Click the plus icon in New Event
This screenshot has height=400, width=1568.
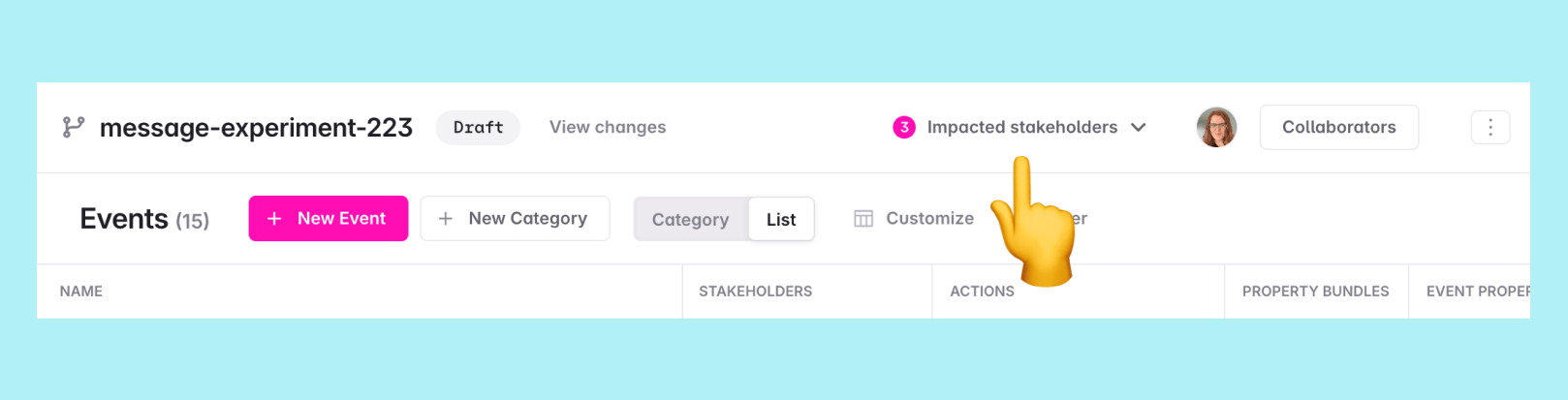[x=274, y=219]
